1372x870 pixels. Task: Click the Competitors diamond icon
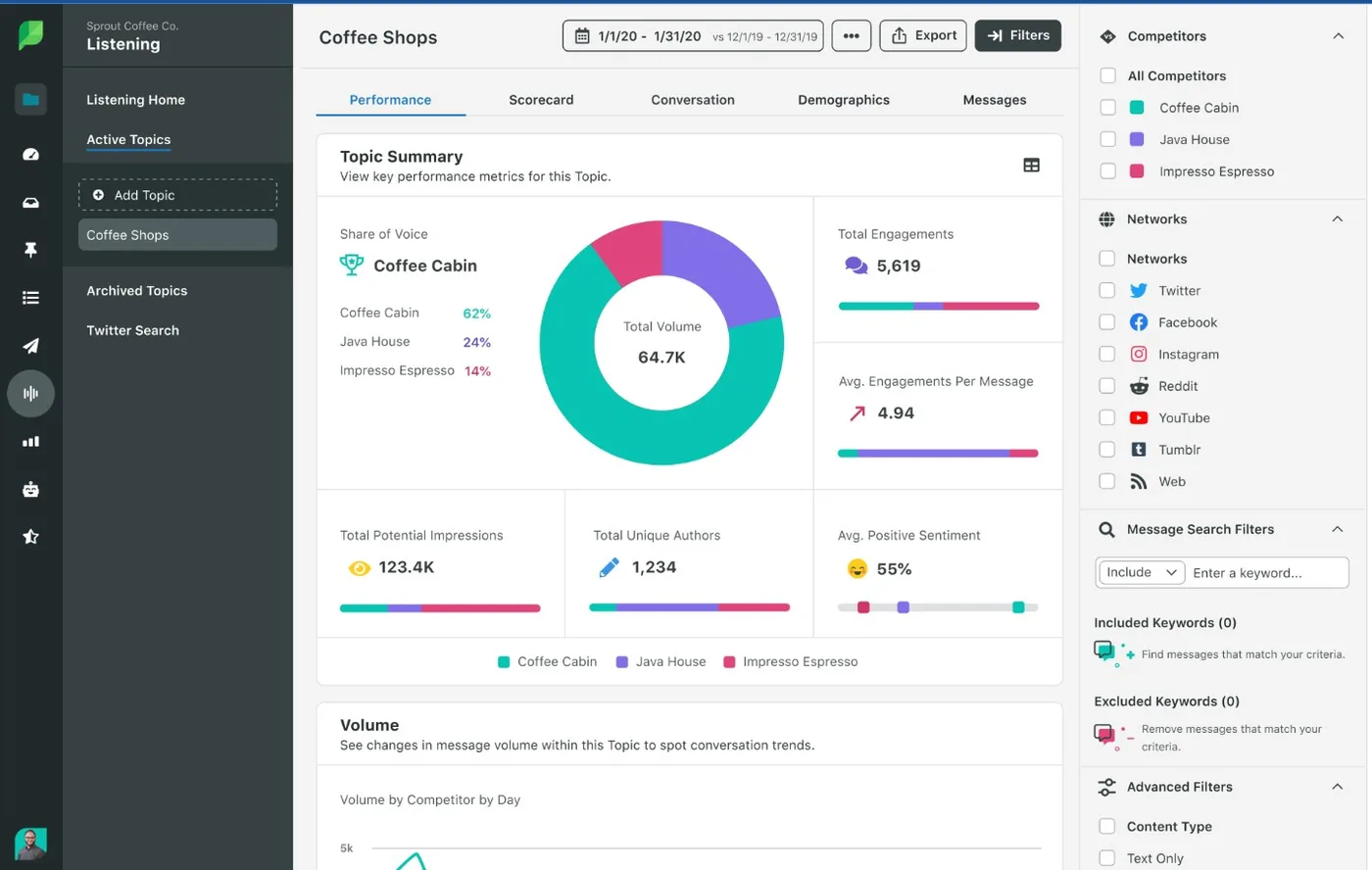click(1107, 36)
